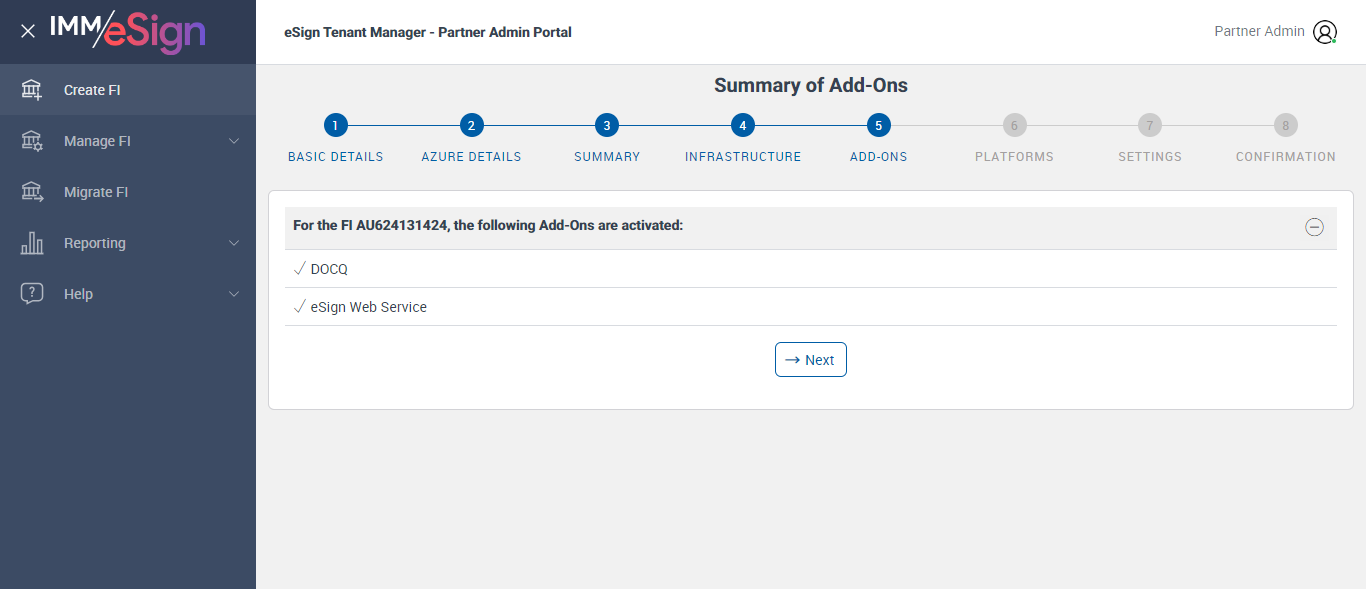Open the Partner Admin profile avatar

click(1325, 32)
